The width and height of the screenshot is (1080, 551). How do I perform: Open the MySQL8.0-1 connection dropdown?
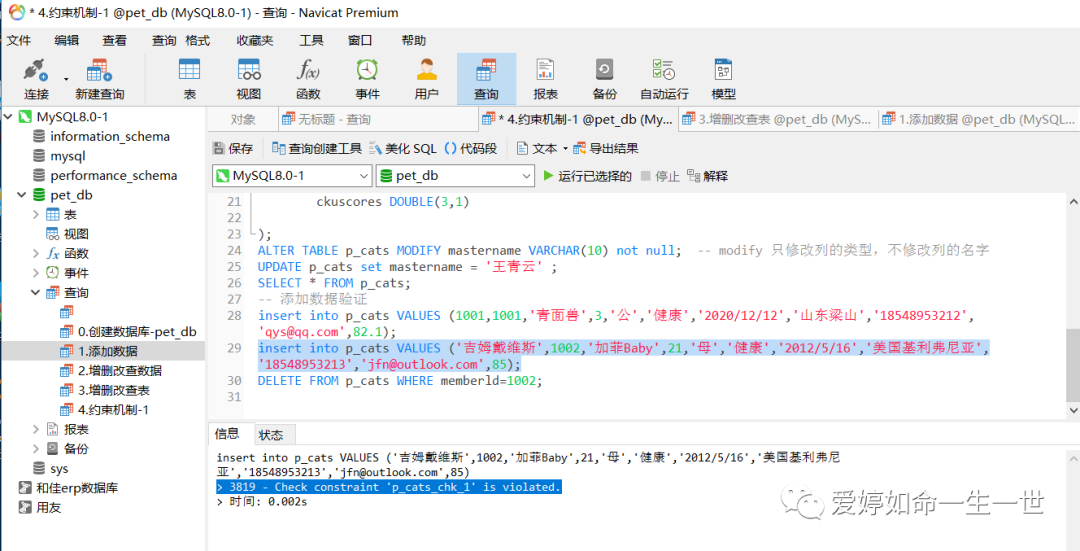click(x=292, y=176)
